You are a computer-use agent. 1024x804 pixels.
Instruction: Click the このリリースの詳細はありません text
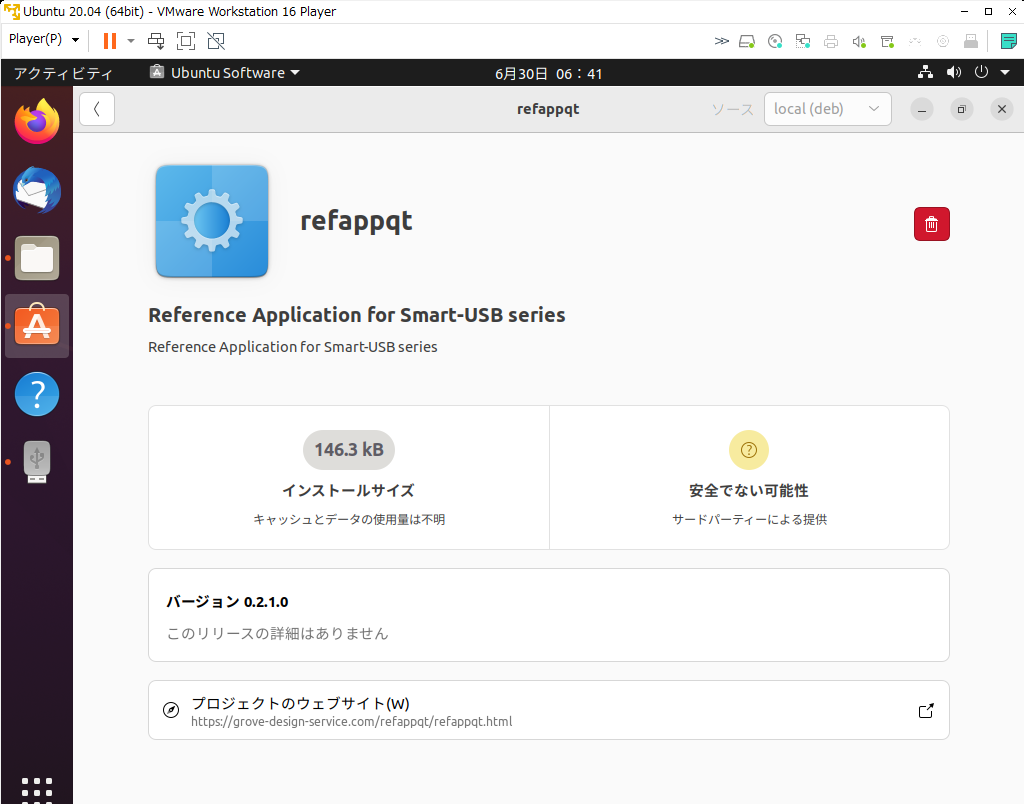tap(278, 634)
